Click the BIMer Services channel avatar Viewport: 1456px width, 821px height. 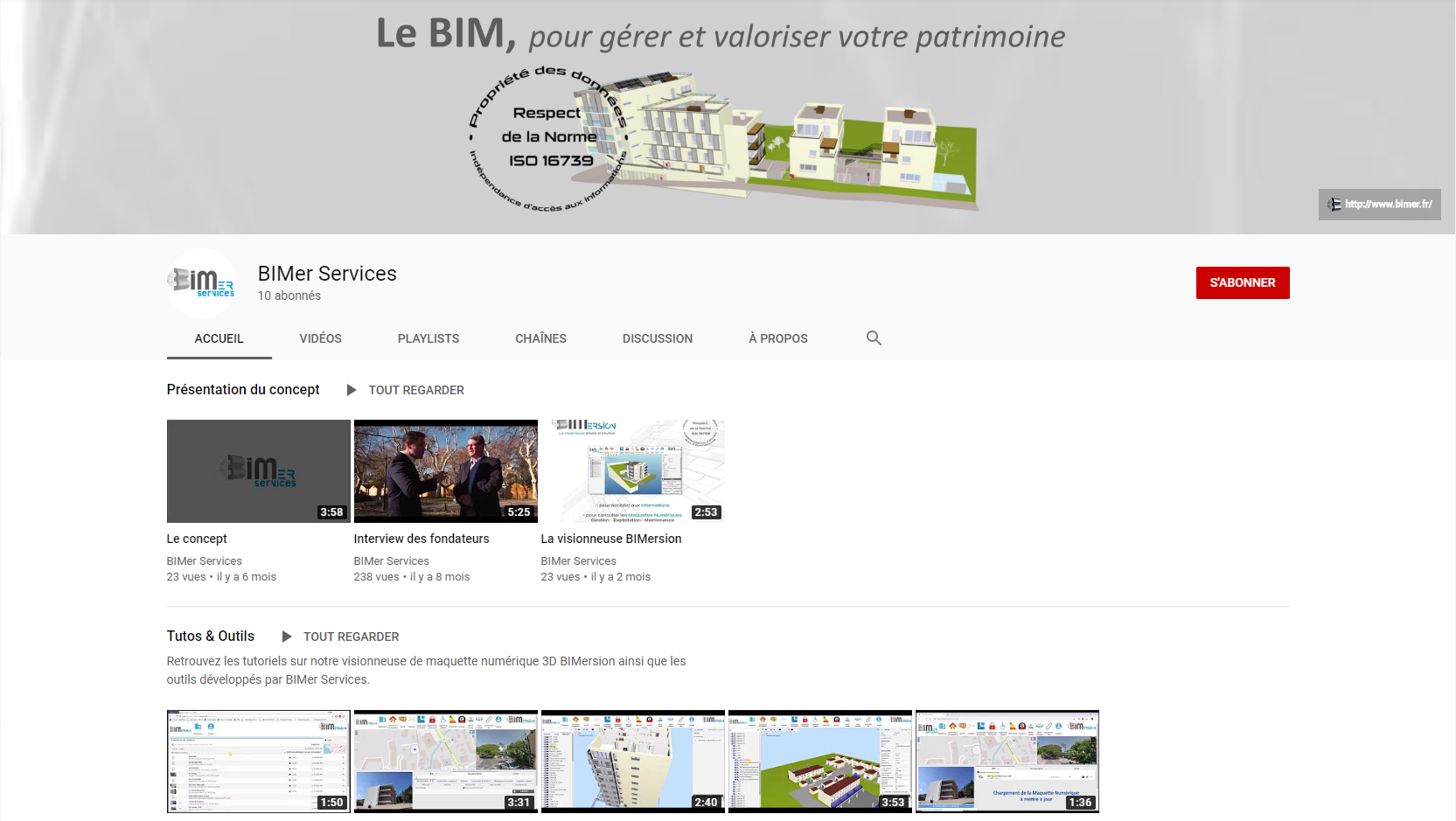point(202,282)
